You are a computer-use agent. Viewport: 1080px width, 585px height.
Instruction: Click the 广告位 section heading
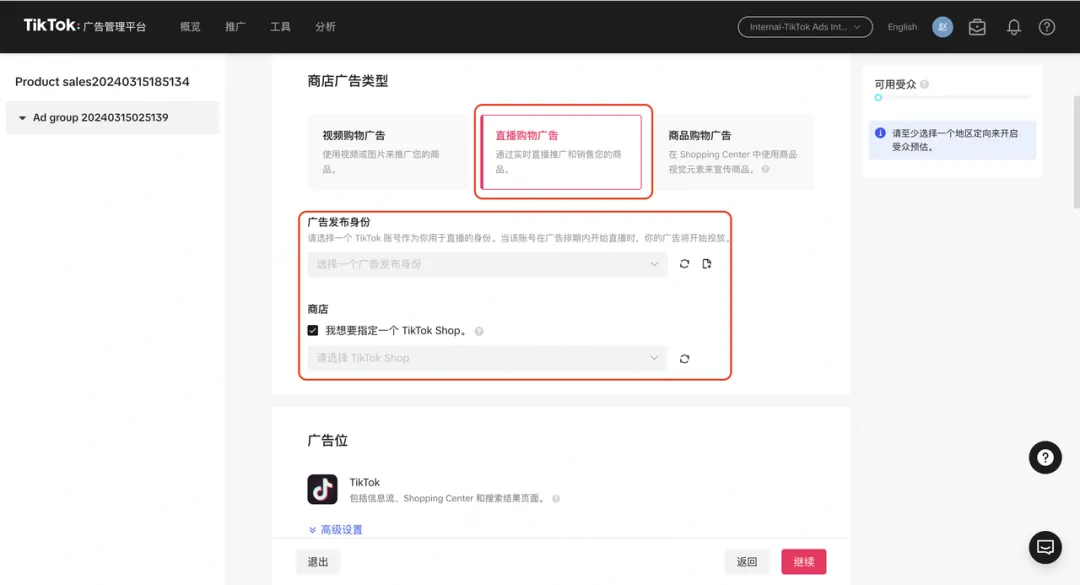(x=328, y=440)
